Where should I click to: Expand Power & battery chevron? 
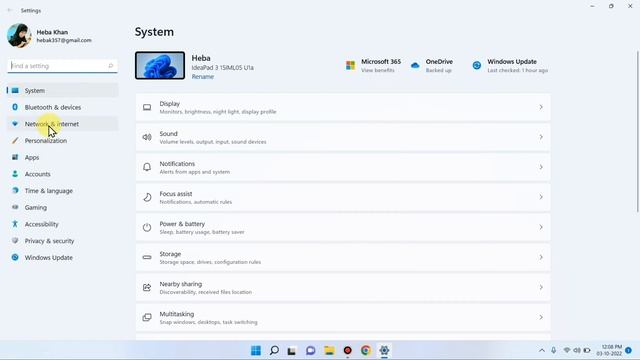(x=541, y=227)
